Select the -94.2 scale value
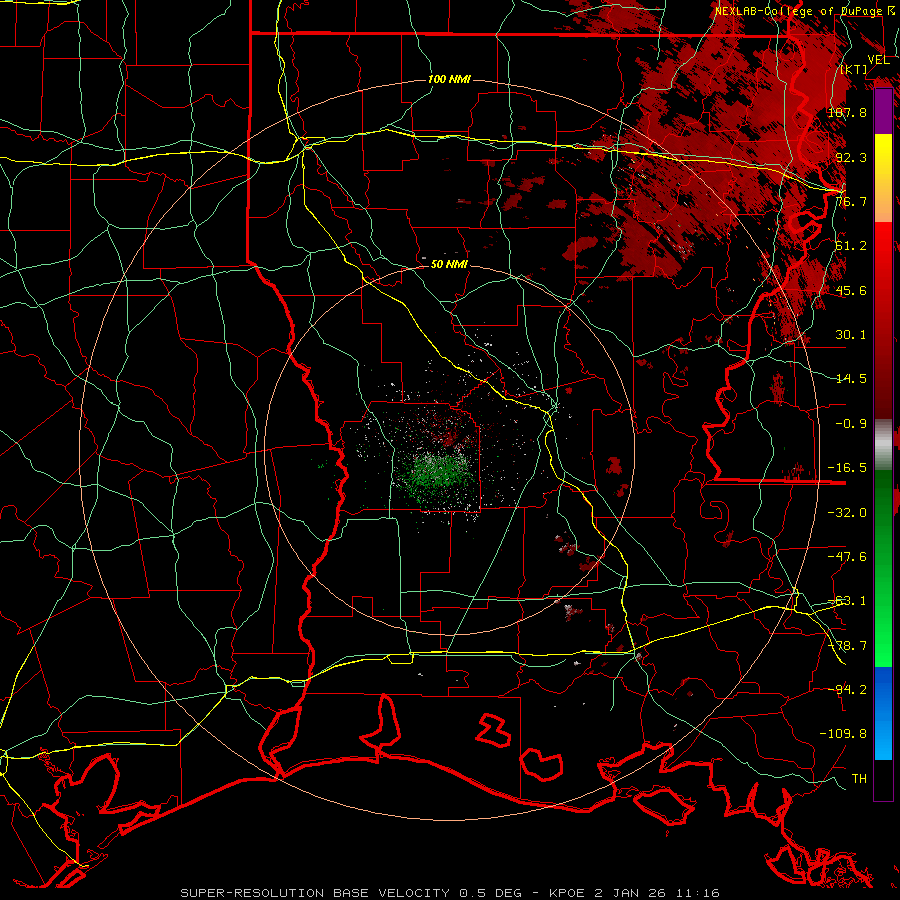Image resolution: width=900 pixels, height=900 pixels. click(847, 690)
